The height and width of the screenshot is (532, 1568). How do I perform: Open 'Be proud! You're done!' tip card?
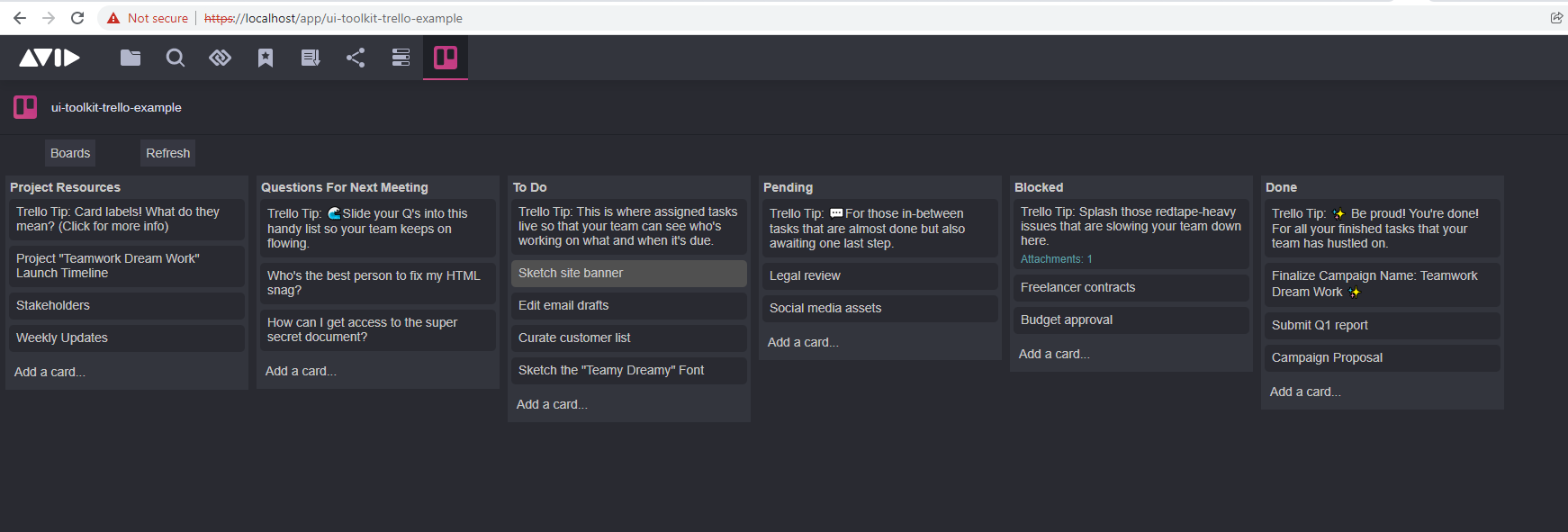point(1383,228)
